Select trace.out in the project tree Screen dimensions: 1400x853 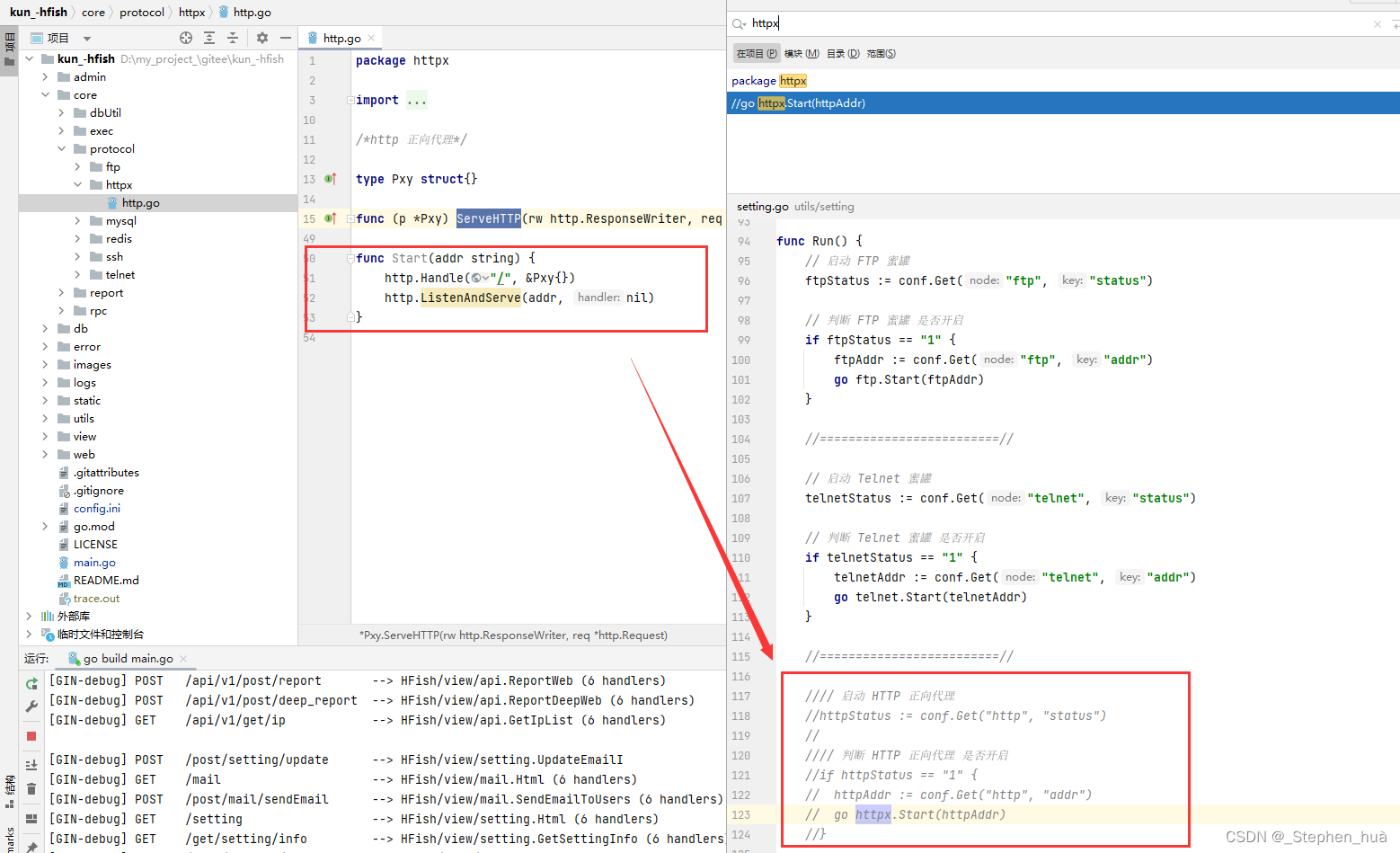coord(96,599)
